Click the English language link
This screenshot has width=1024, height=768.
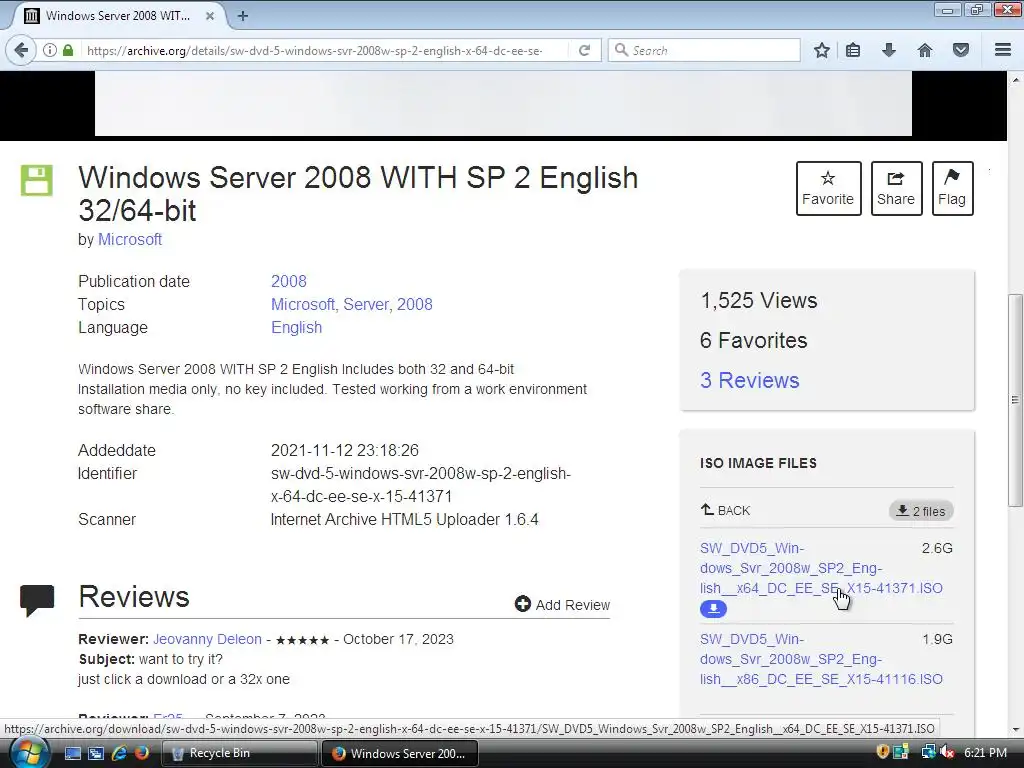tap(296, 328)
